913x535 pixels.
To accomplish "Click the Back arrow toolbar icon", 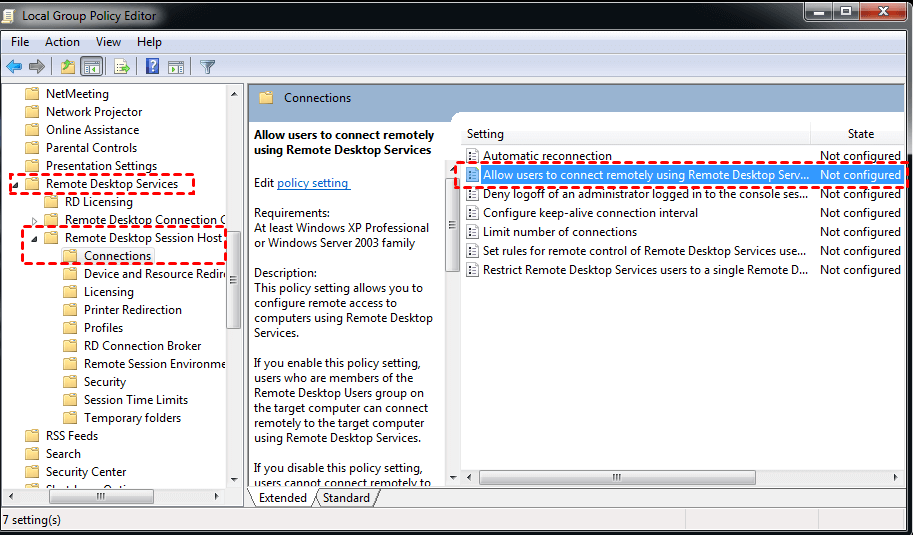I will point(14,67).
